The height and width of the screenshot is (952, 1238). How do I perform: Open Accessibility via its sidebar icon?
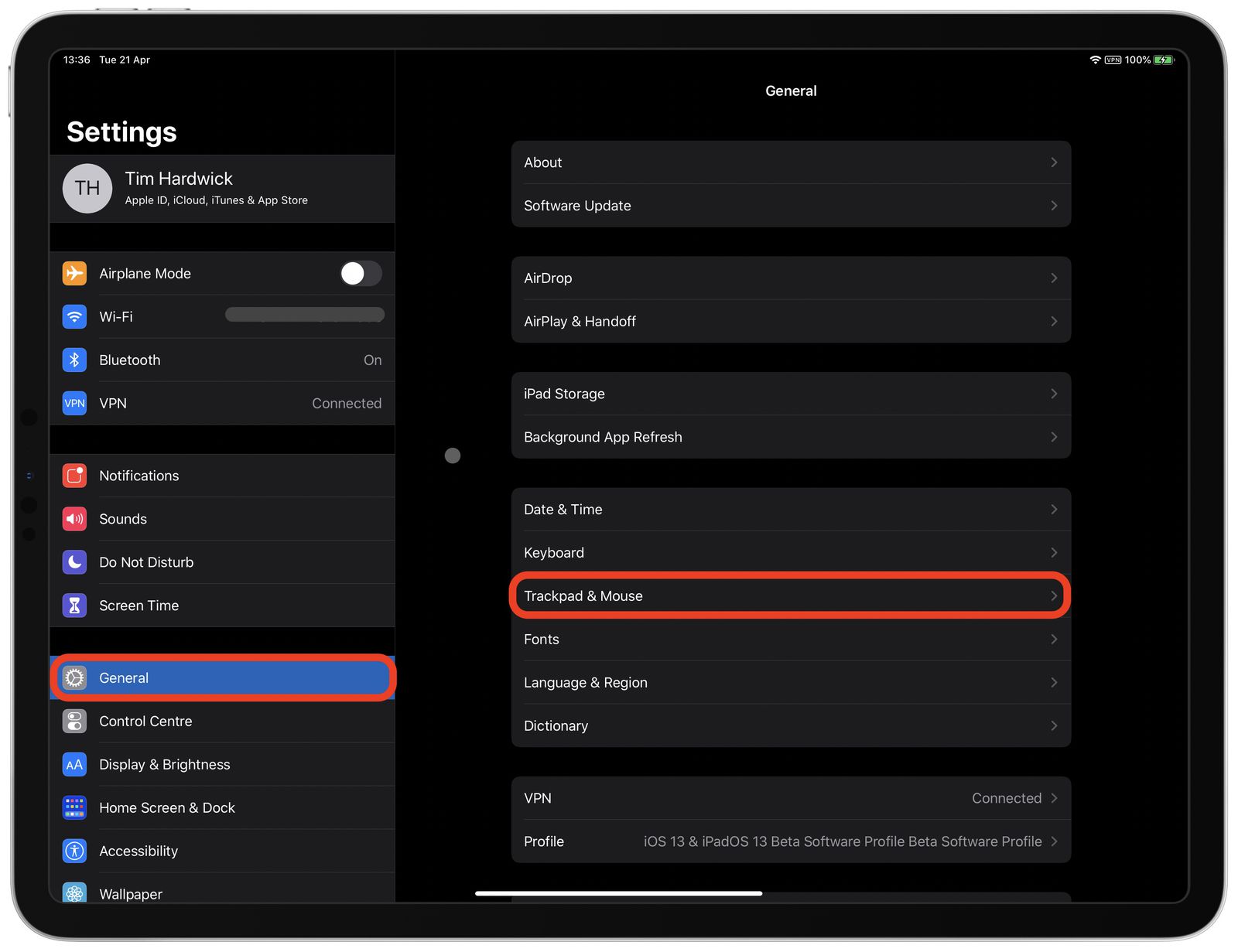tap(74, 851)
